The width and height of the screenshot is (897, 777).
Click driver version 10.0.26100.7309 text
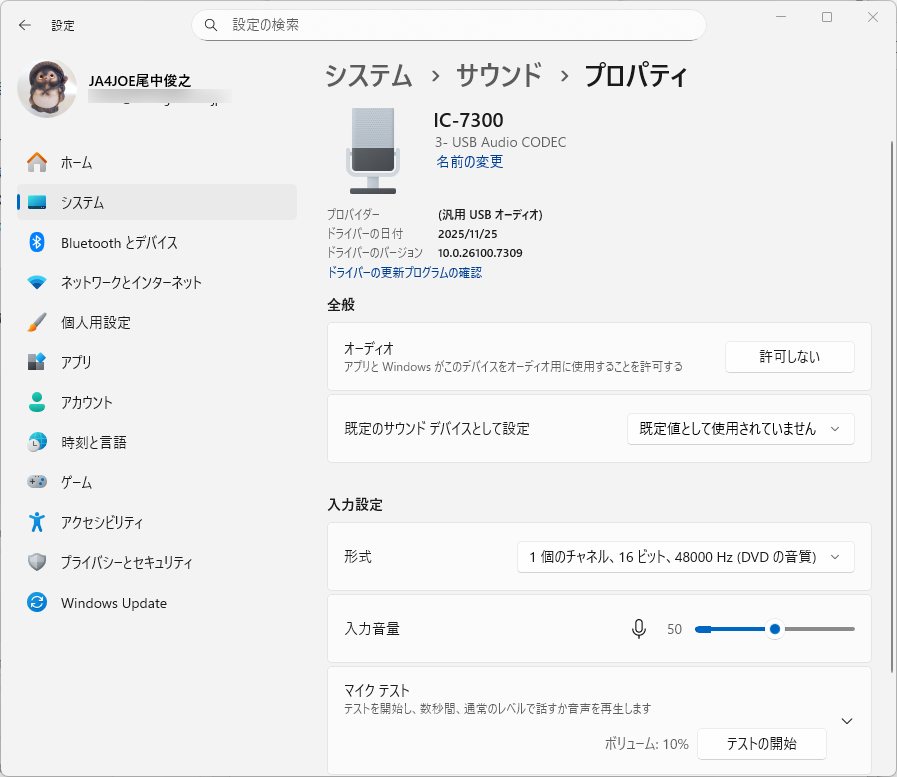point(480,253)
